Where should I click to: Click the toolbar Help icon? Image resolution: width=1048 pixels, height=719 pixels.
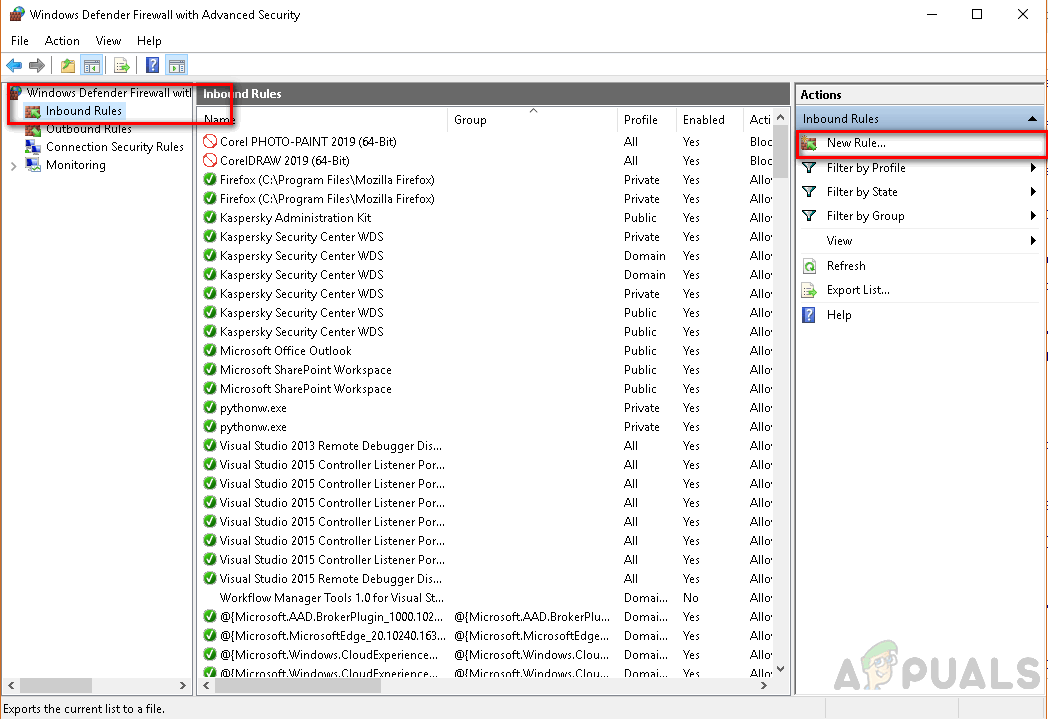tap(151, 65)
